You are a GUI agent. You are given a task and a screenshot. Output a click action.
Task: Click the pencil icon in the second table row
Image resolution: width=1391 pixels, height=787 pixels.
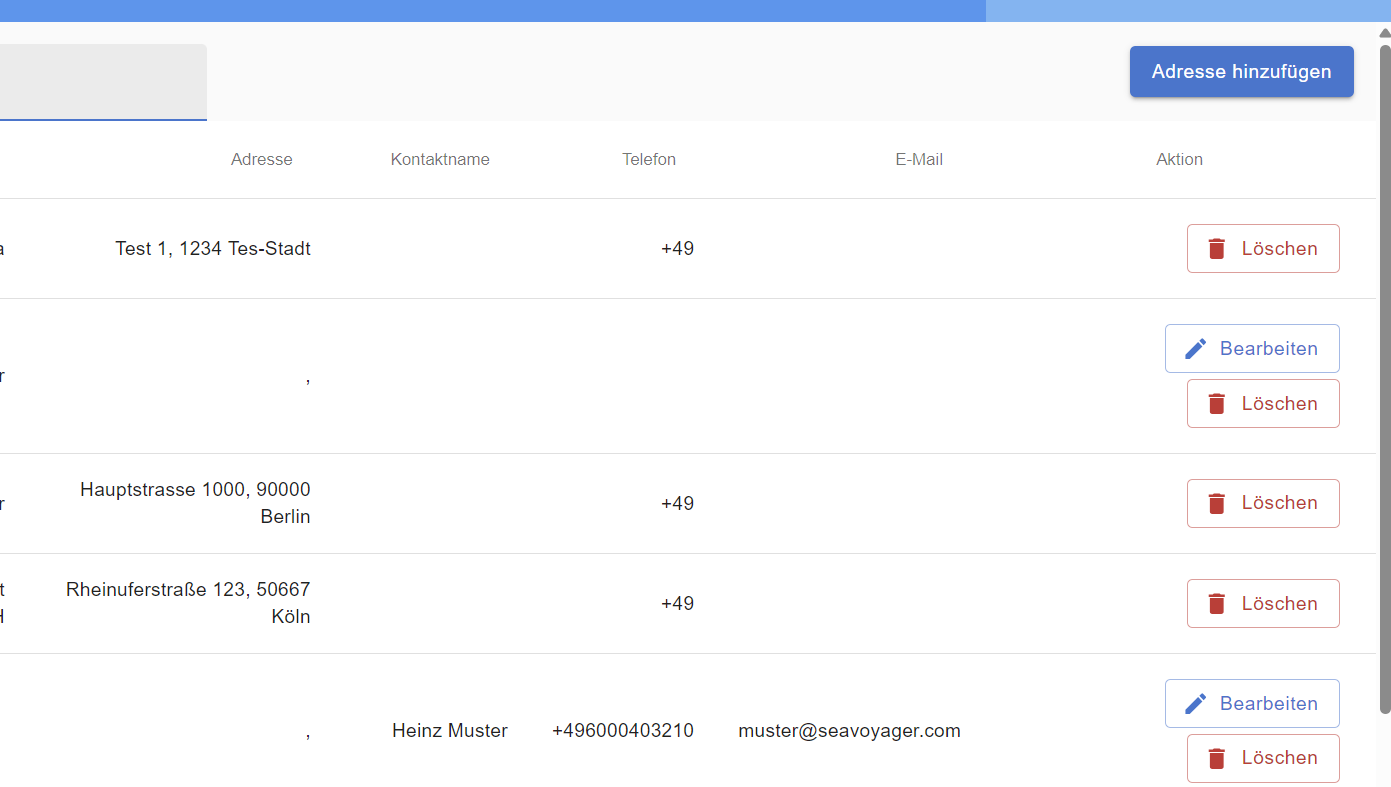(1195, 349)
